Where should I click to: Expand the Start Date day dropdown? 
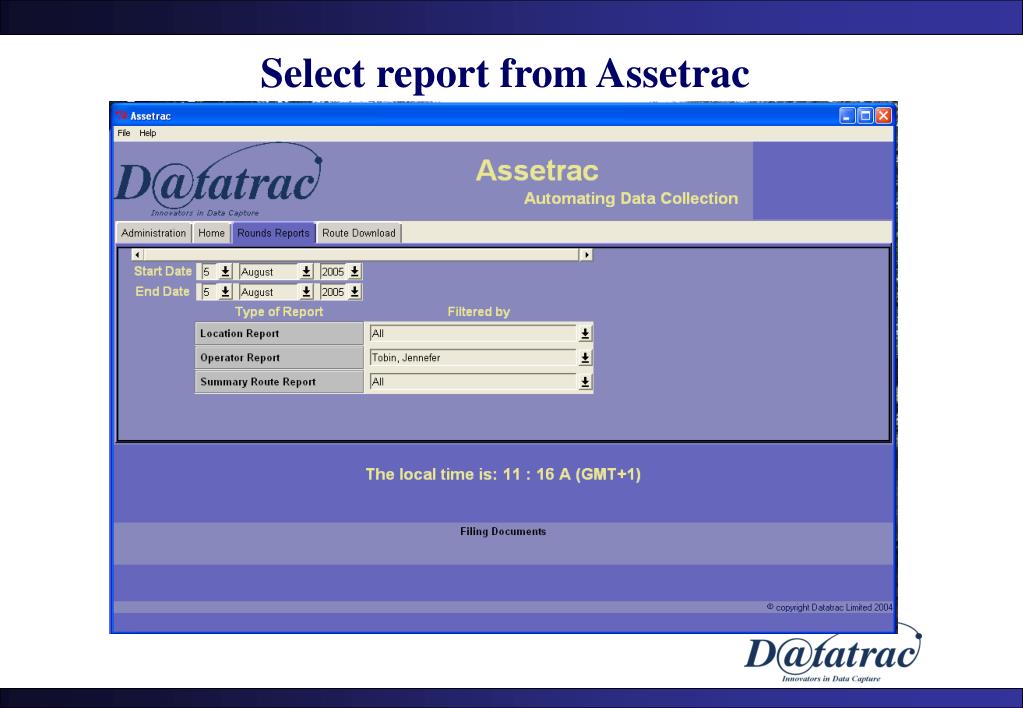click(225, 271)
